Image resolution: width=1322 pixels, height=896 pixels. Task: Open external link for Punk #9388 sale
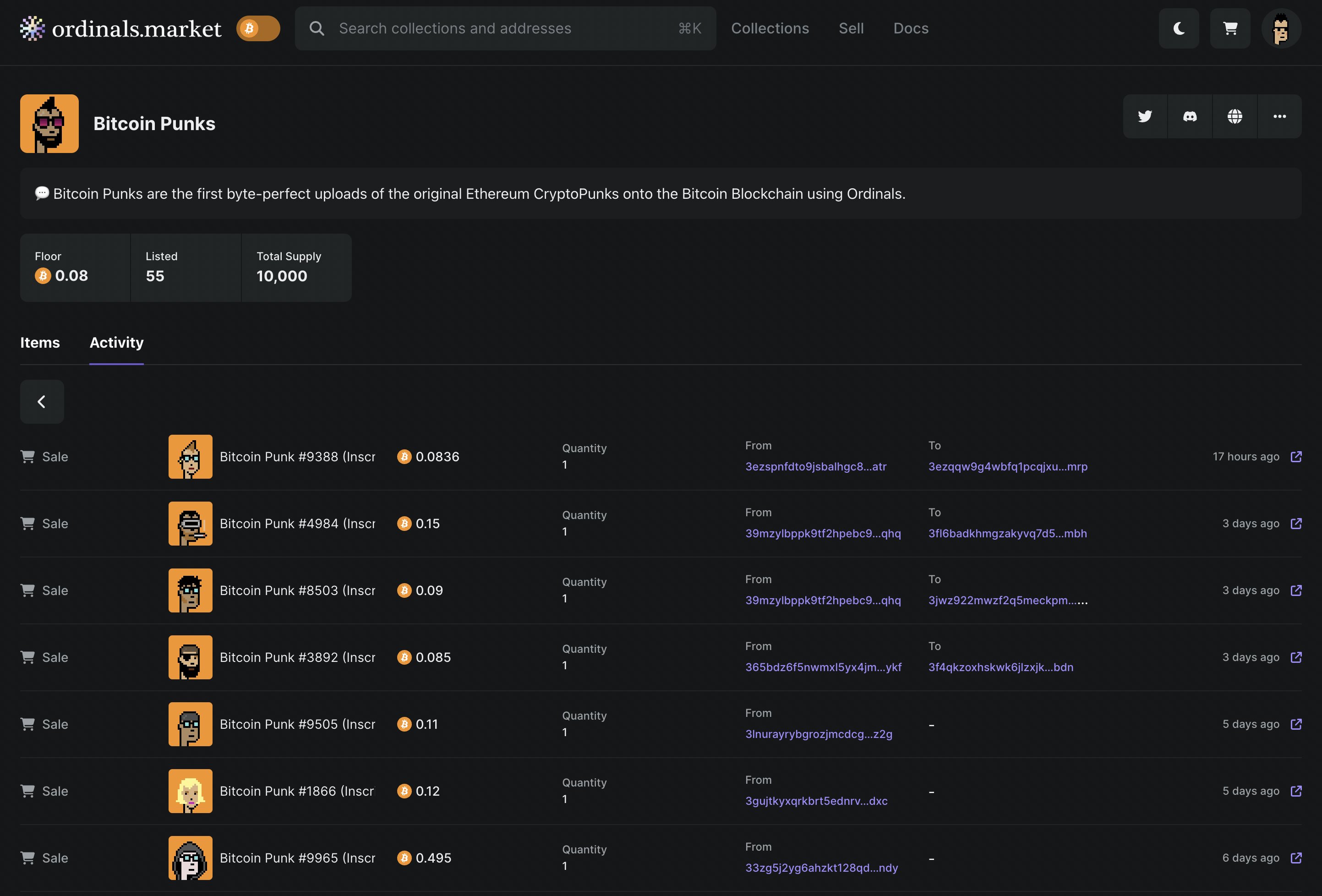pyautogui.click(x=1296, y=457)
